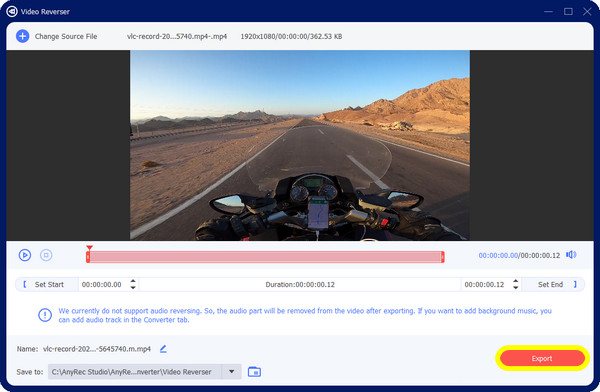Increase start time with the up stepper arrow
600x392 pixels.
133,281
